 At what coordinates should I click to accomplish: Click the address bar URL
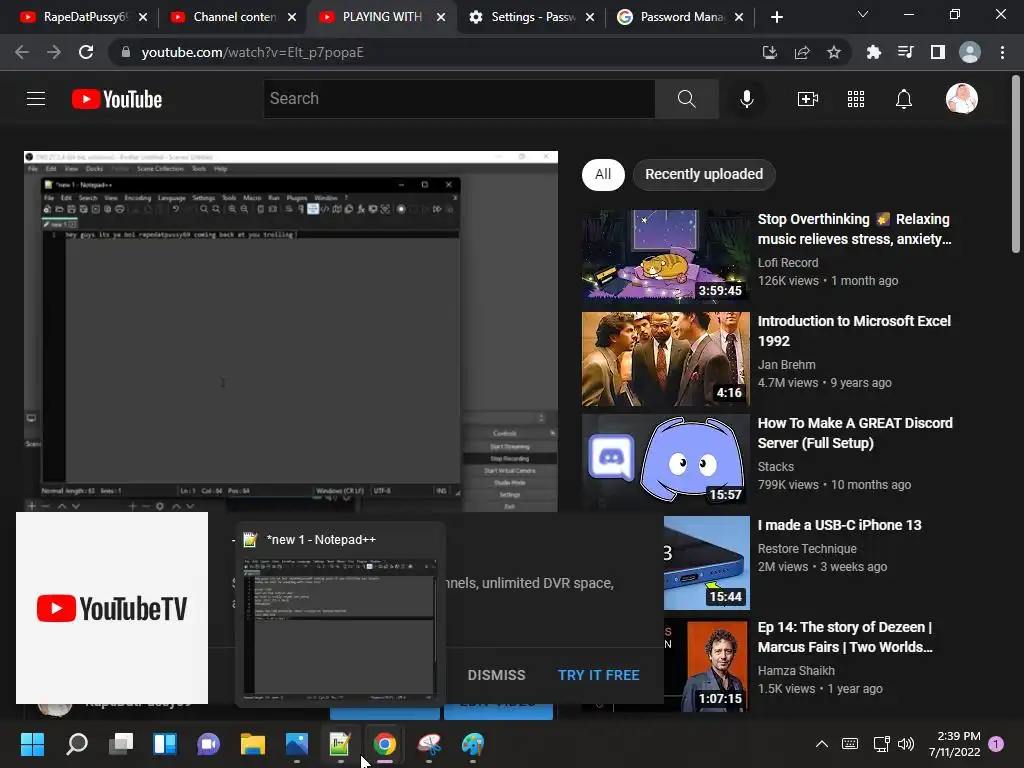(x=252, y=52)
